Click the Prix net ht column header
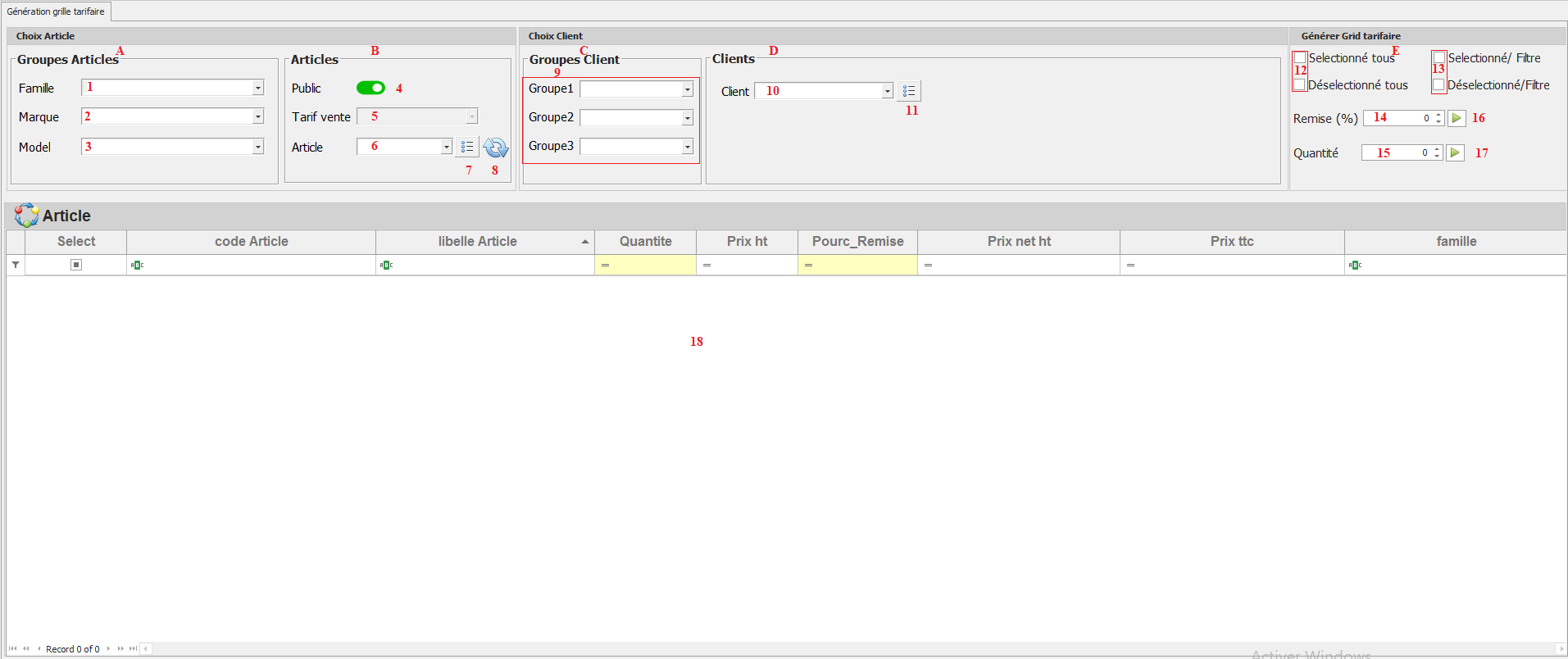The width and height of the screenshot is (1568, 659). point(1018,242)
